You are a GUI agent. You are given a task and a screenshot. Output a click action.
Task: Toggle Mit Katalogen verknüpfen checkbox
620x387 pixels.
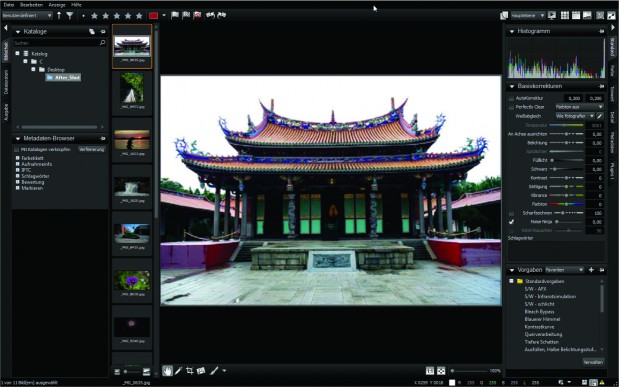pyautogui.click(x=17, y=149)
